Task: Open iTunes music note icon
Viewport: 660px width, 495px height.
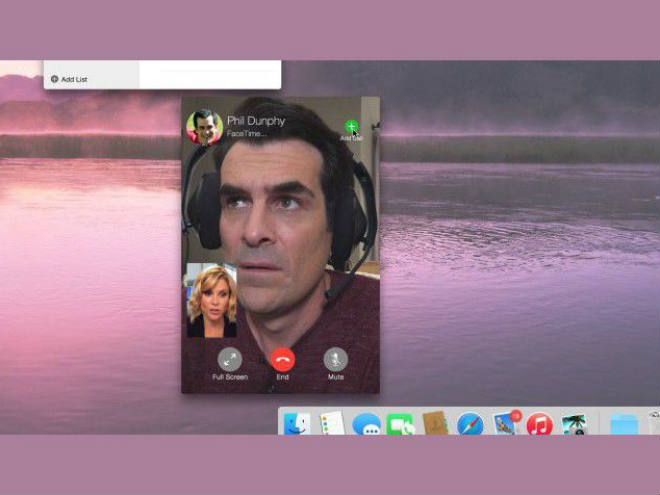Action: pos(540,425)
